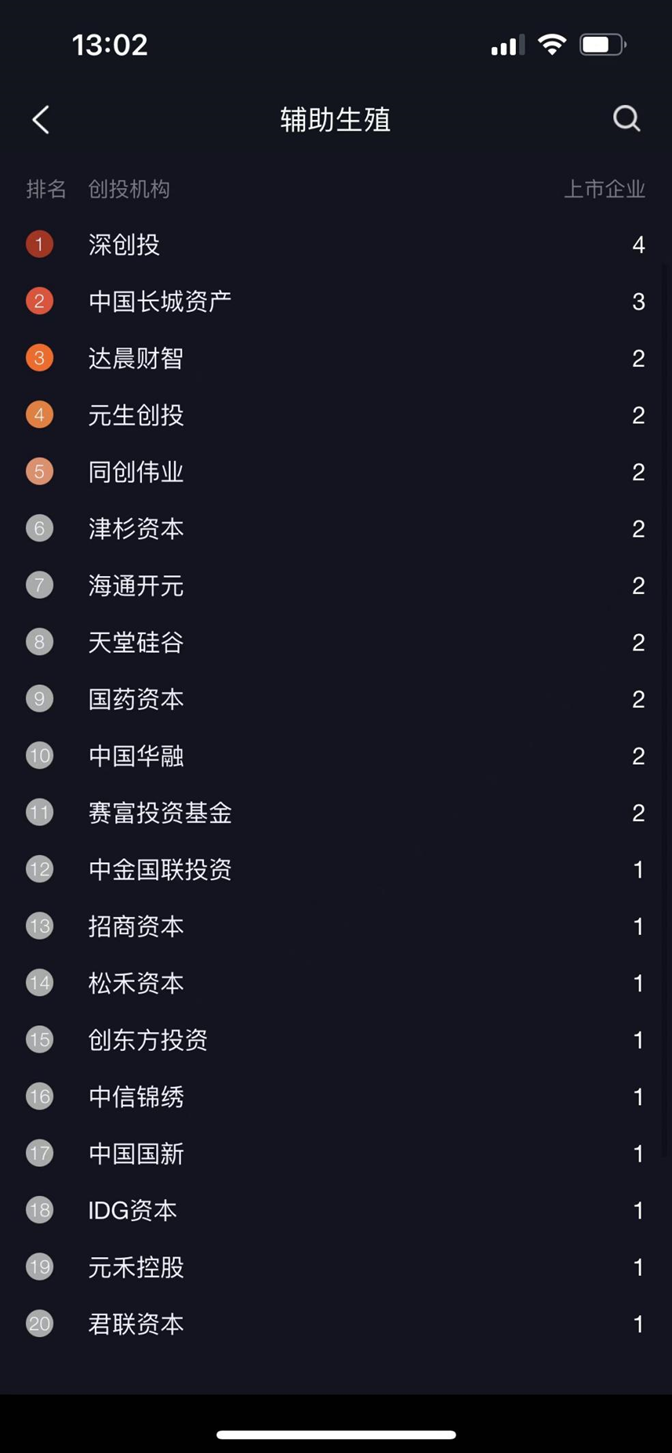This screenshot has height=1453, width=672.
Task: Open 深创投 institution details
Action: (124, 244)
